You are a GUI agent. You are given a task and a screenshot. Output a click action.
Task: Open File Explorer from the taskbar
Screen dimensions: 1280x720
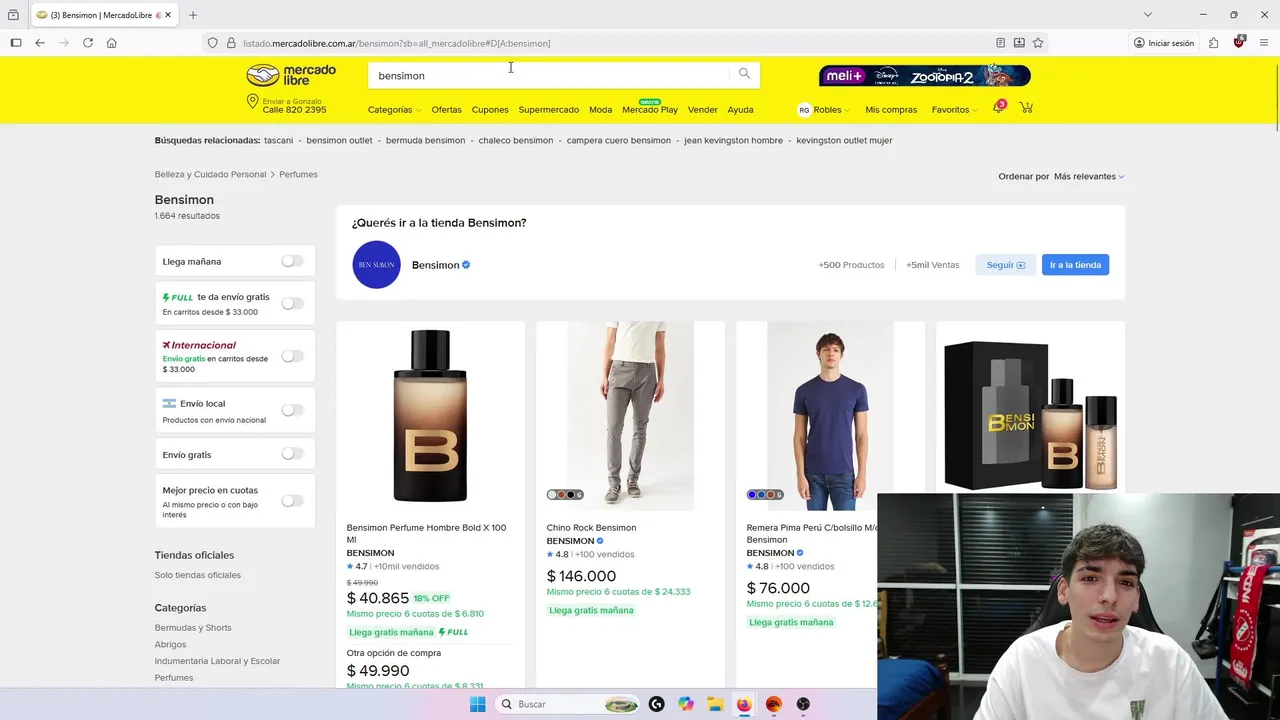[x=715, y=704]
